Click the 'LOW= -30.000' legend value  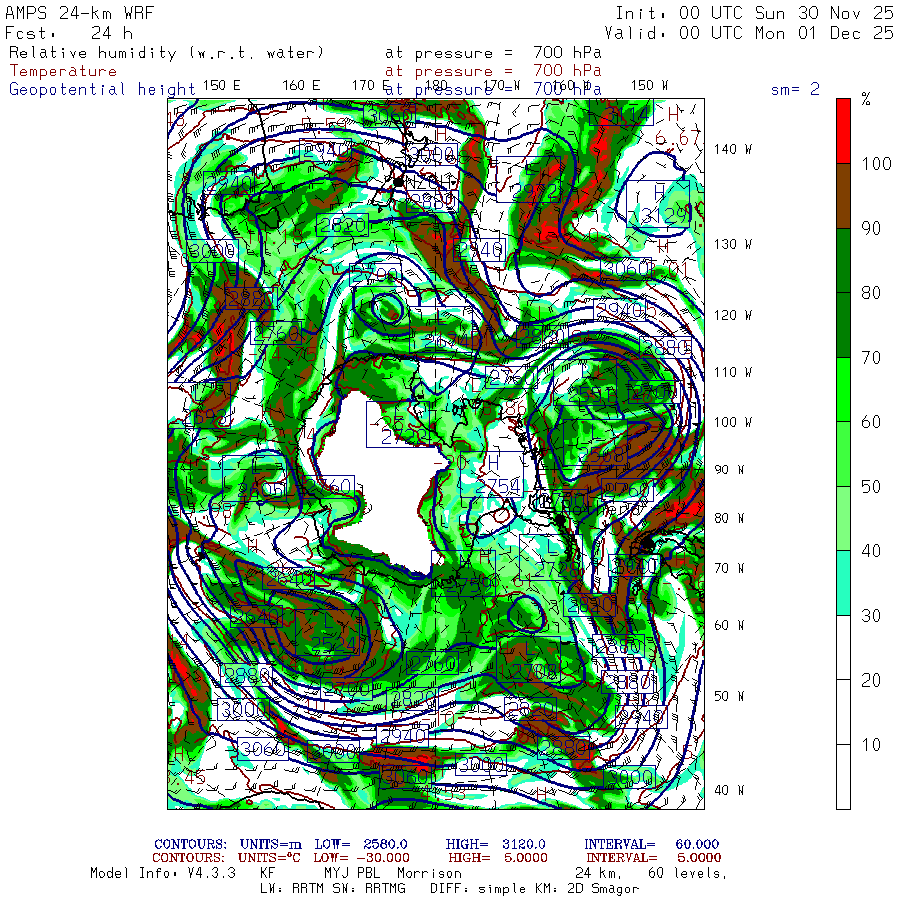tap(361, 858)
